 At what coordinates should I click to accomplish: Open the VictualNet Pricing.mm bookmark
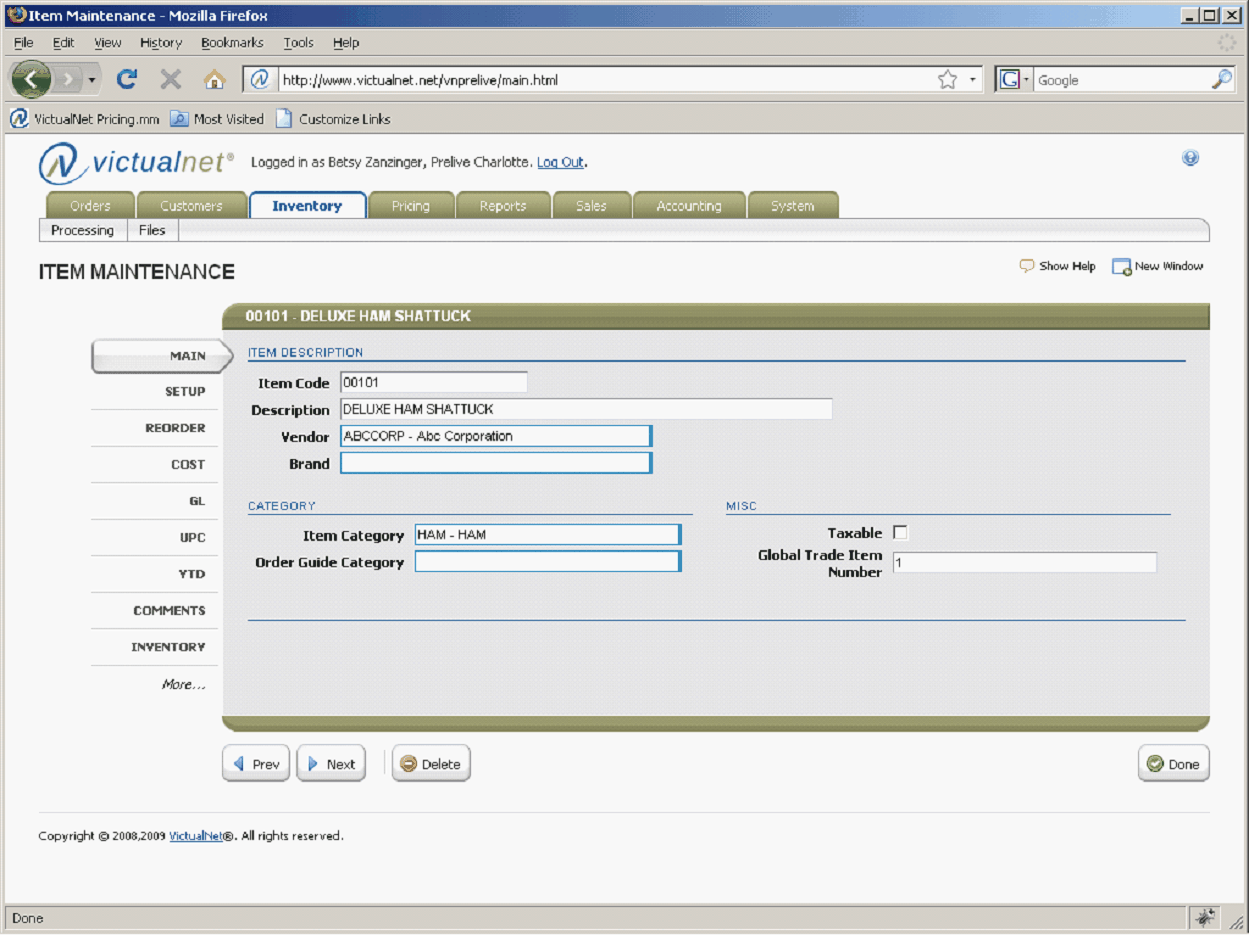point(85,119)
